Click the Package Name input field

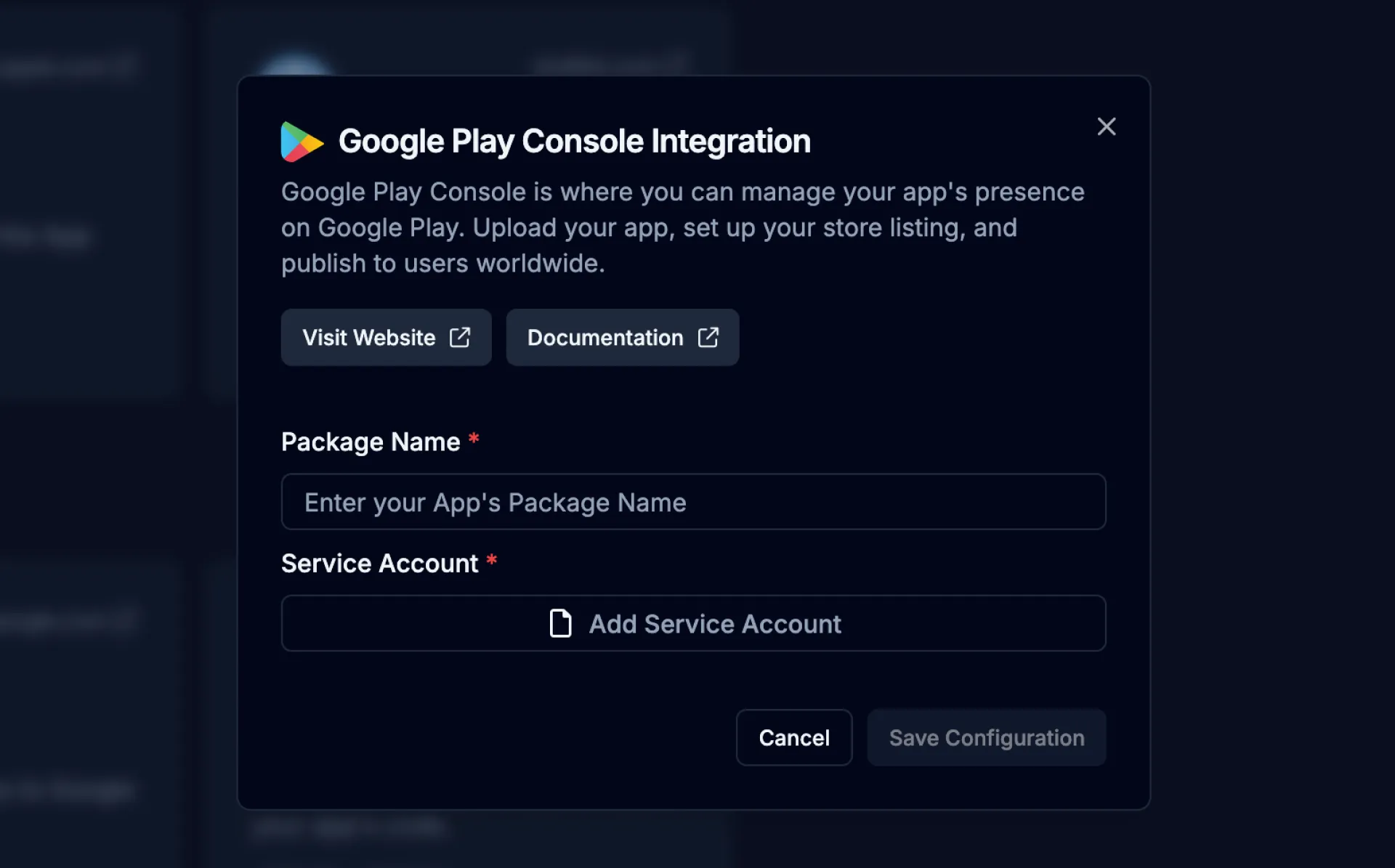coord(692,501)
